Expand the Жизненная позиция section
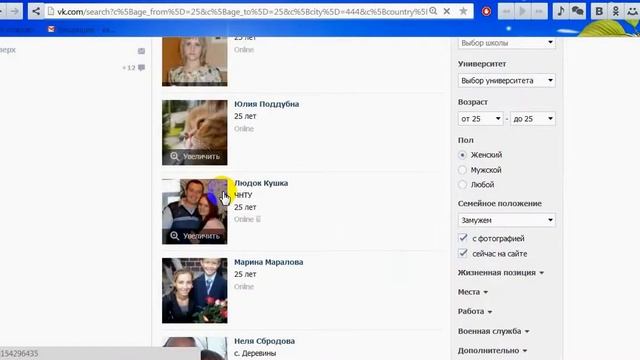Image resolution: width=640 pixels, height=360 pixels. click(501, 273)
